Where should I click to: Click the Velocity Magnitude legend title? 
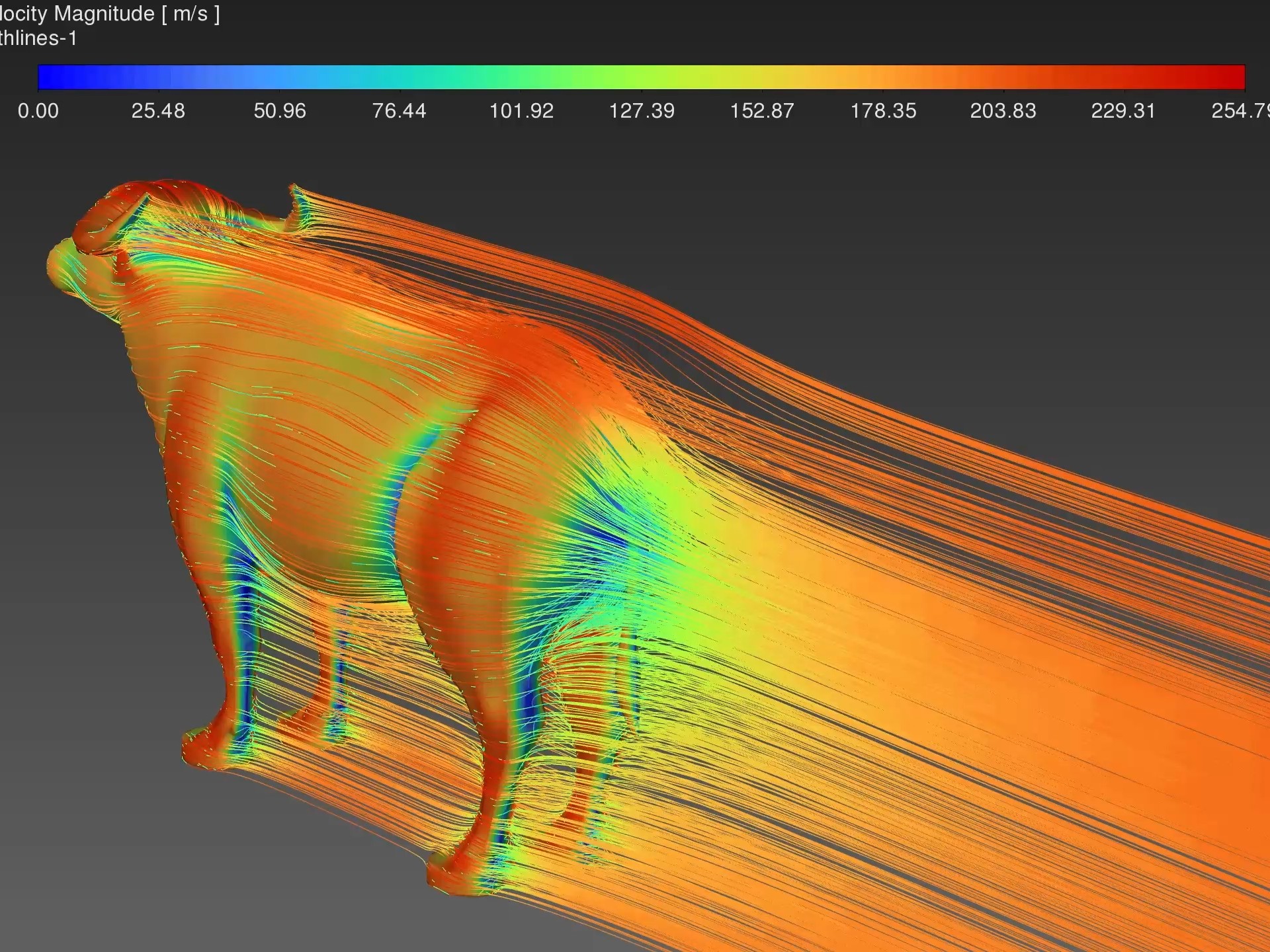coord(110,13)
